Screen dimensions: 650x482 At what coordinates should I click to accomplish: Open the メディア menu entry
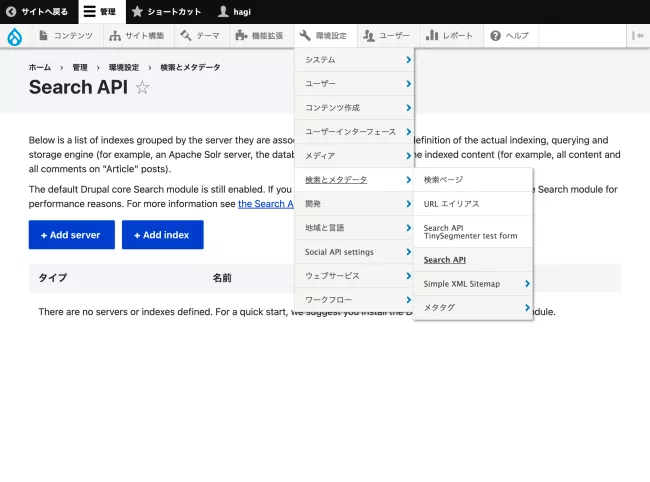(354, 156)
